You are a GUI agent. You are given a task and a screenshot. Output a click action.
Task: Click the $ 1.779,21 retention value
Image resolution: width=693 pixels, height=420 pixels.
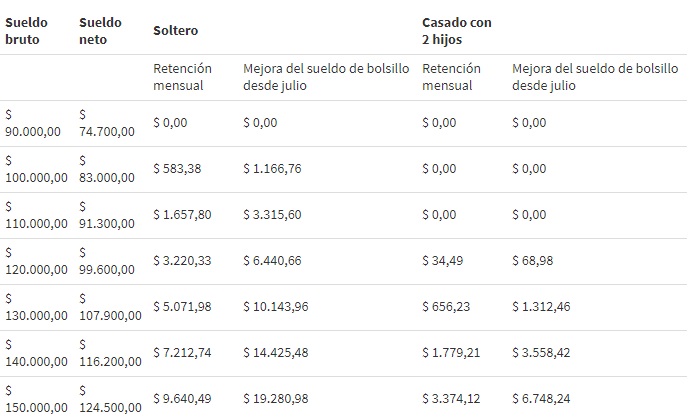click(453, 352)
